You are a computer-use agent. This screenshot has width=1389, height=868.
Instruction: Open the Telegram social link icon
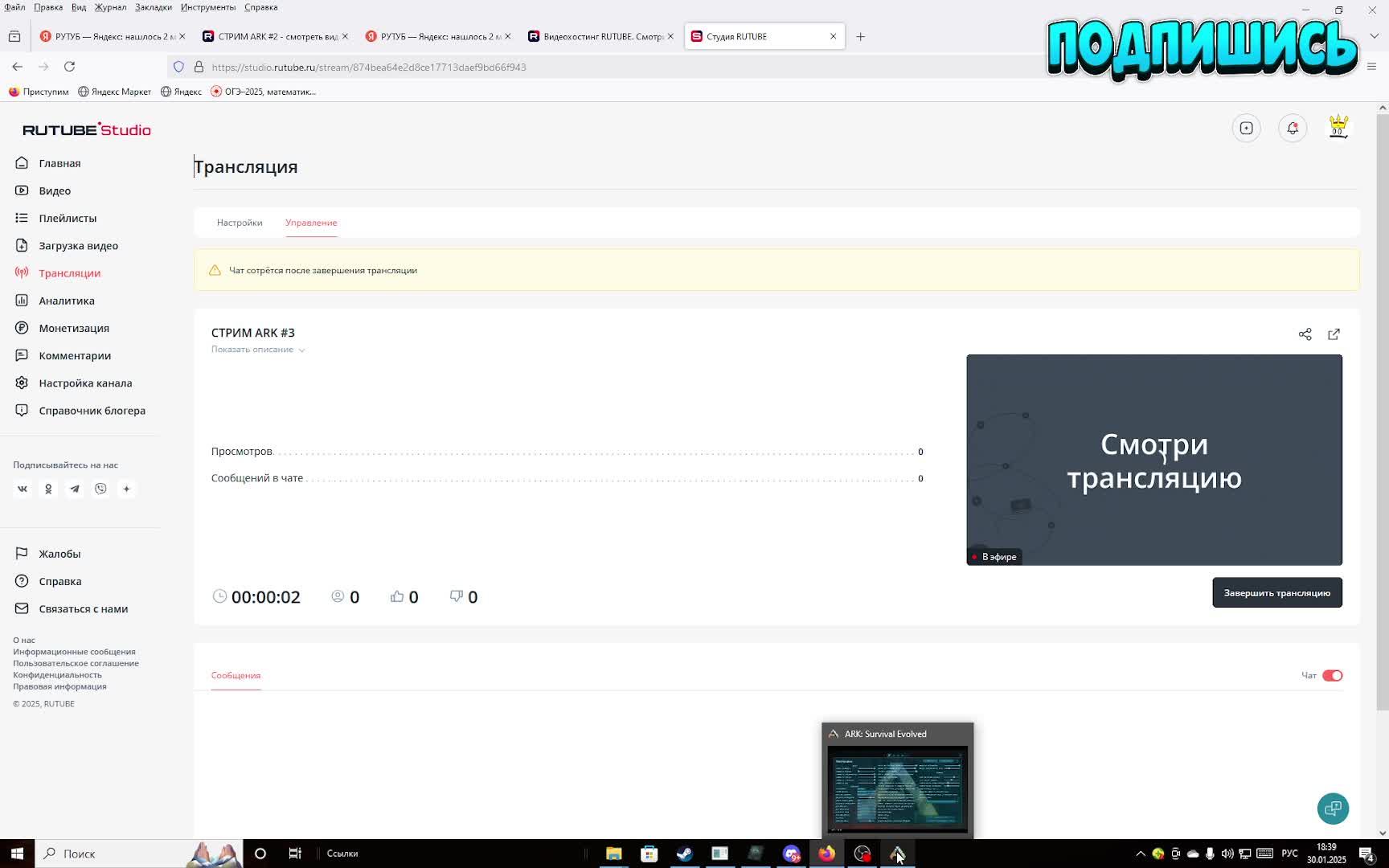pyautogui.click(x=75, y=489)
